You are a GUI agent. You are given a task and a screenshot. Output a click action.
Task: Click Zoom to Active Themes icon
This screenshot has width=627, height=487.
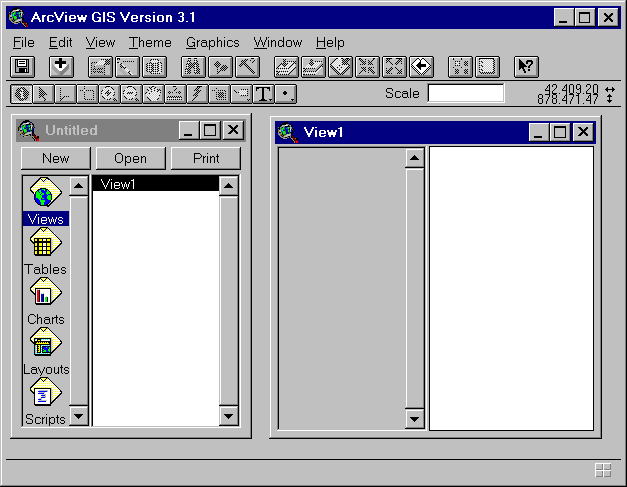coord(314,66)
